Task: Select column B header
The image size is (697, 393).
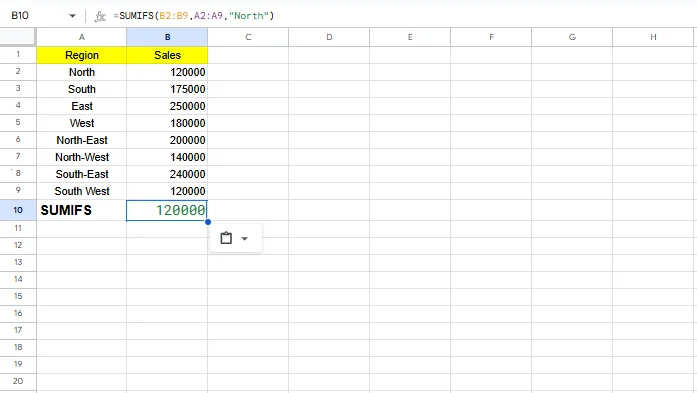Action: (x=167, y=37)
